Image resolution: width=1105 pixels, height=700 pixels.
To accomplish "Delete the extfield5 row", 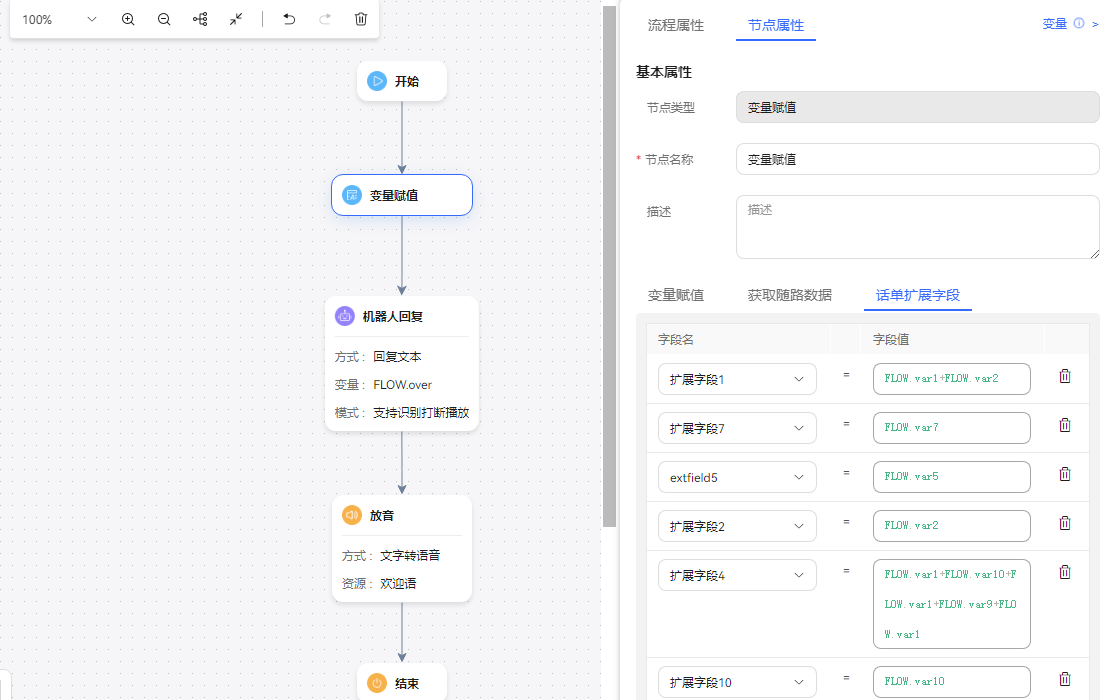I will (1065, 474).
